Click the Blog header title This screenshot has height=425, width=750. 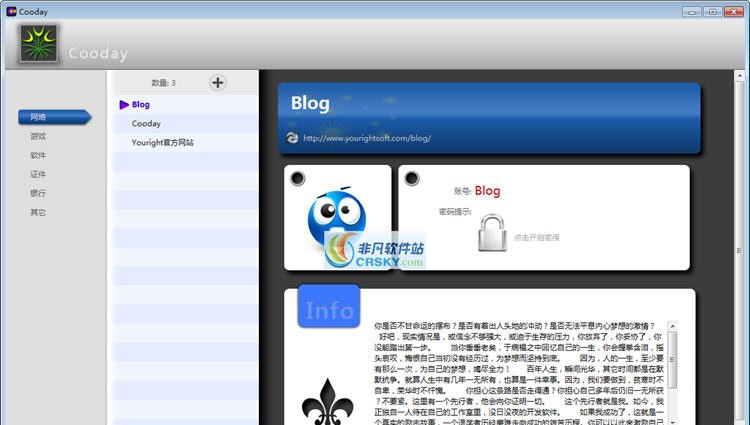pyautogui.click(x=310, y=103)
